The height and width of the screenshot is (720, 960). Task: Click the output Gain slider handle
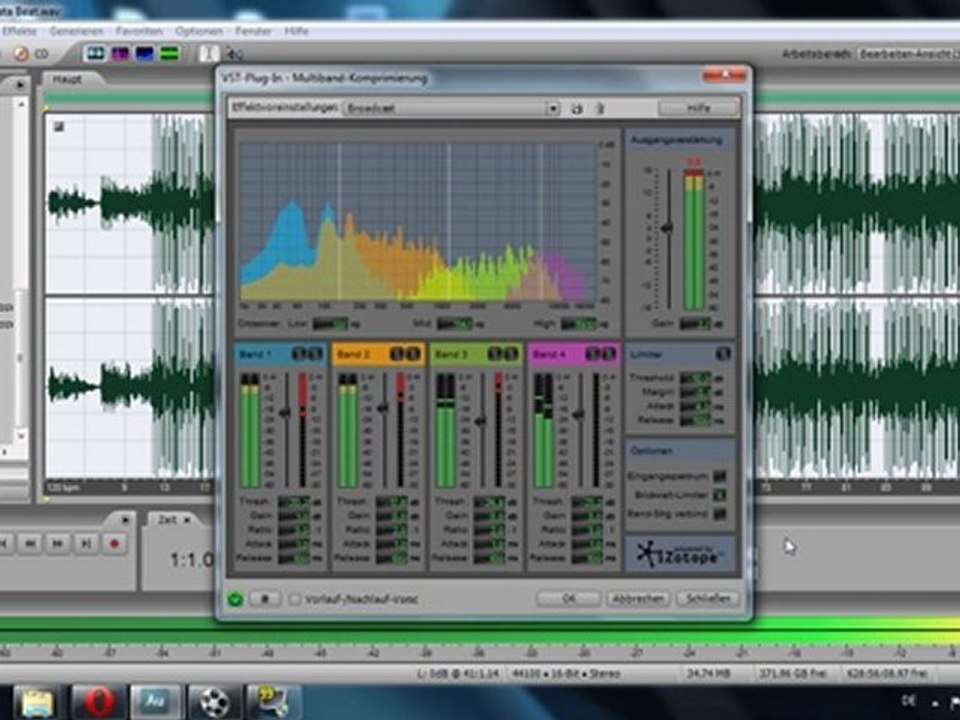pyautogui.click(x=666, y=228)
